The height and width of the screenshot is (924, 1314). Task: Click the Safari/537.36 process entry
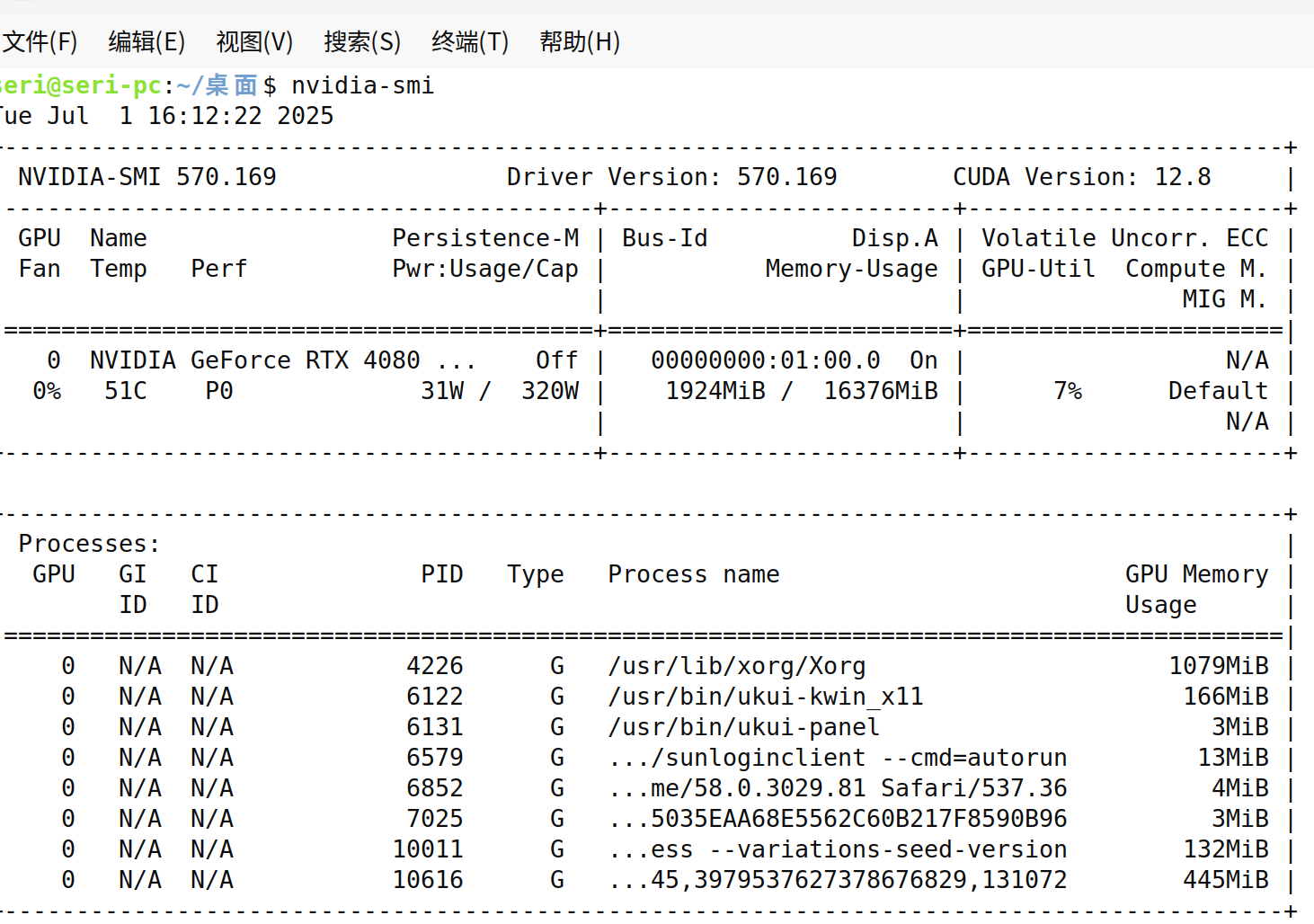click(x=838, y=788)
